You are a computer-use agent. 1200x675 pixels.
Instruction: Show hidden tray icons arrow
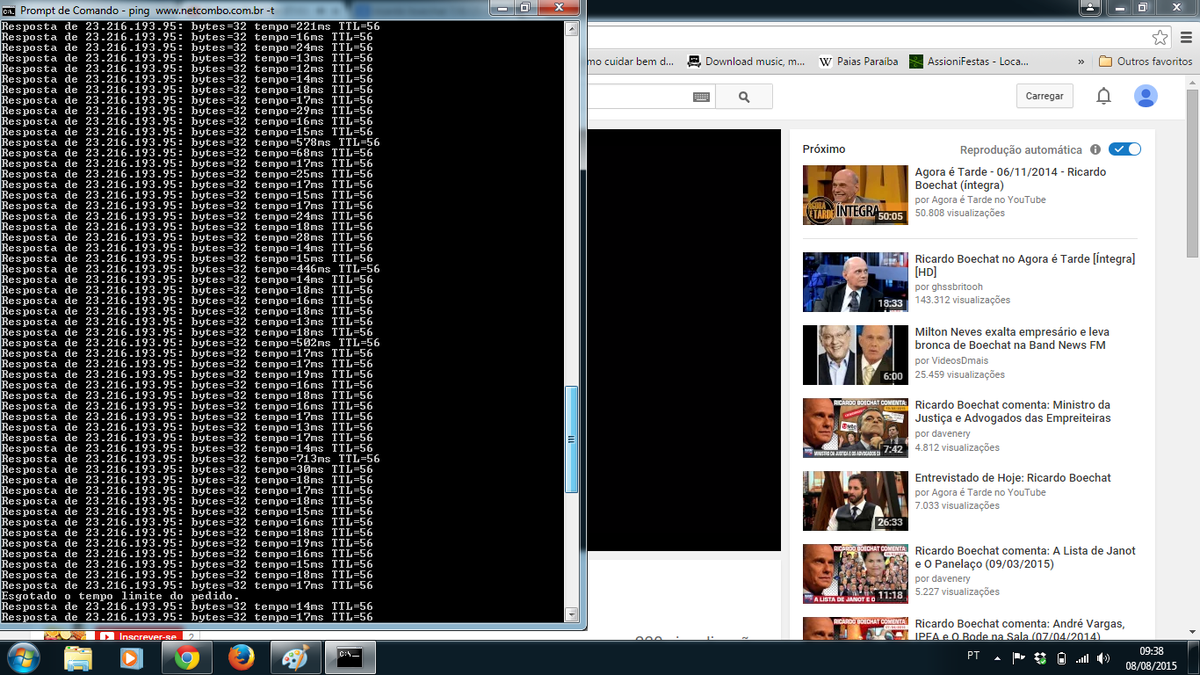996,658
